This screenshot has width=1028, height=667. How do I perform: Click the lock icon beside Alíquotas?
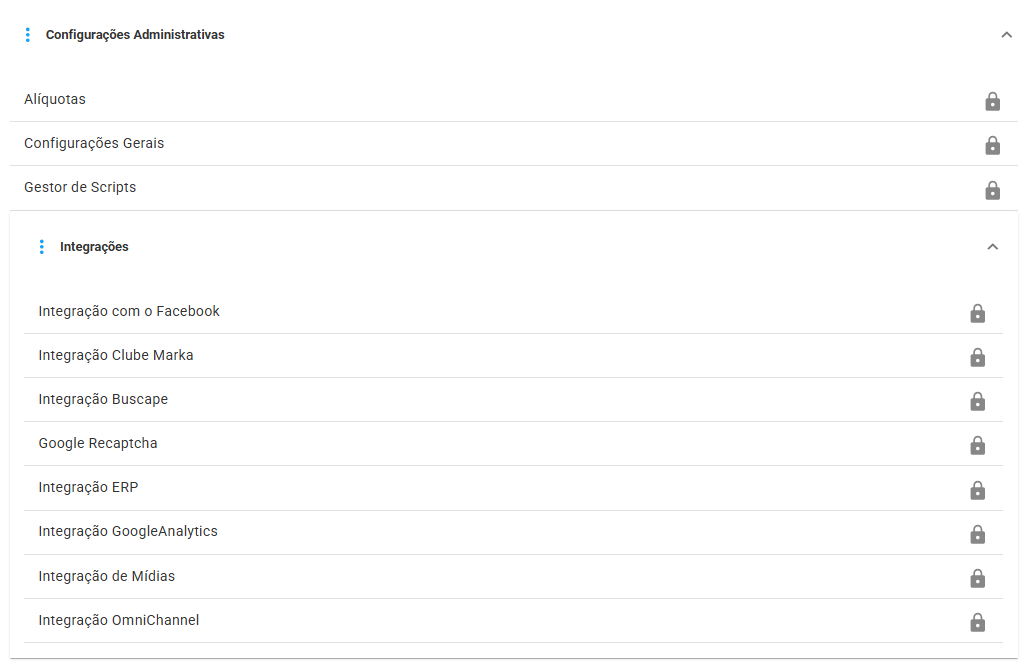(992, 101)
